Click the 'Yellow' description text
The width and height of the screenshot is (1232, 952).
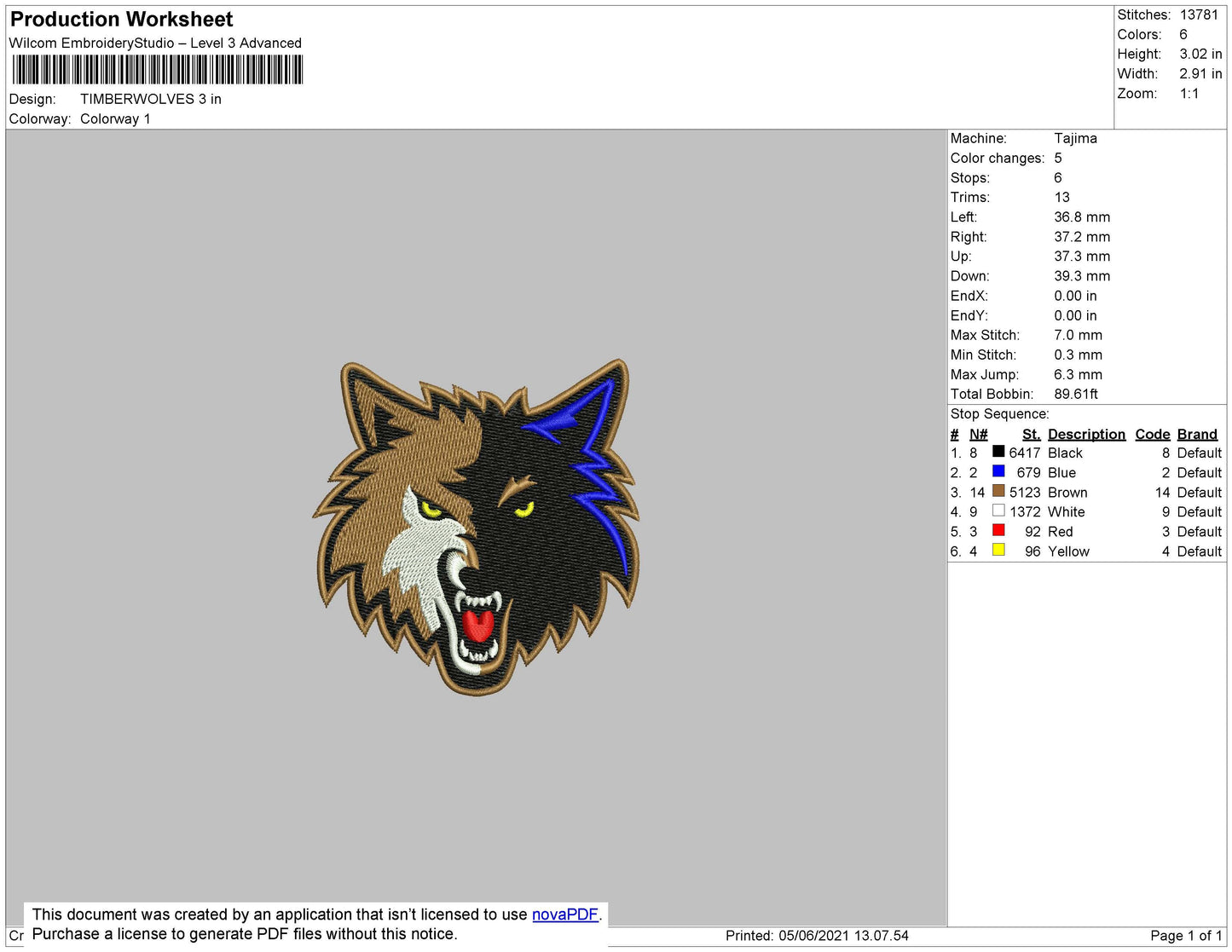tap(1068, 551)
